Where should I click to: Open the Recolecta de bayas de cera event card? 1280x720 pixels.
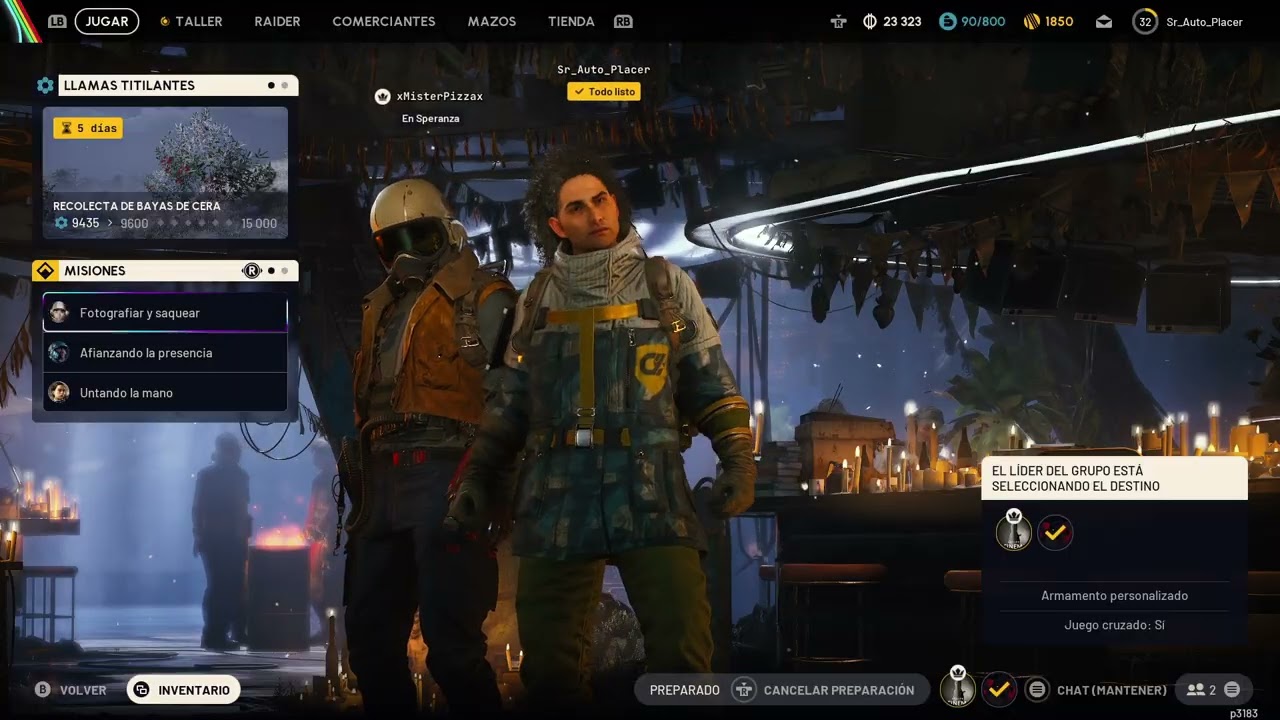click(165, 173)
